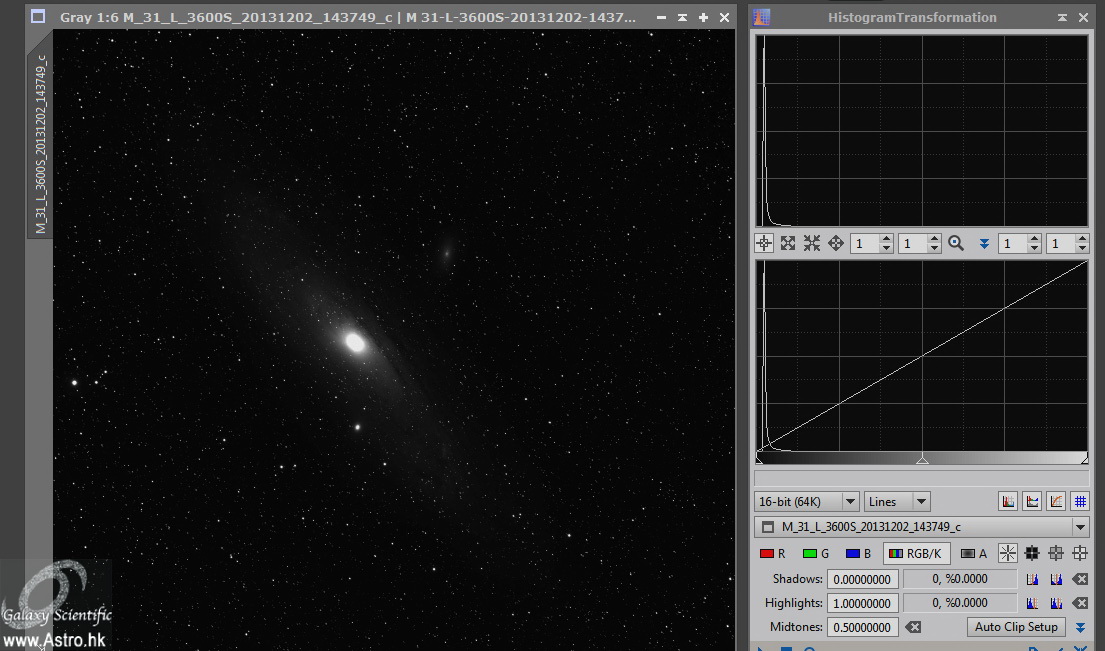Click the zoom-out arrows icon
This screenshot has height=651, width=1105.
812,243
